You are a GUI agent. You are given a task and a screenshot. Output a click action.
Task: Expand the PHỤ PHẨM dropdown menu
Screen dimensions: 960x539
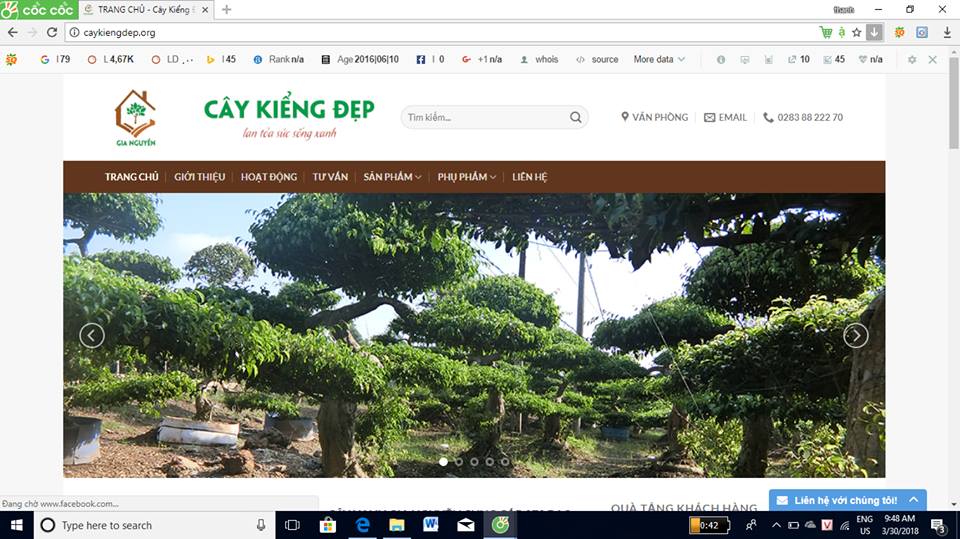[466, 177]
